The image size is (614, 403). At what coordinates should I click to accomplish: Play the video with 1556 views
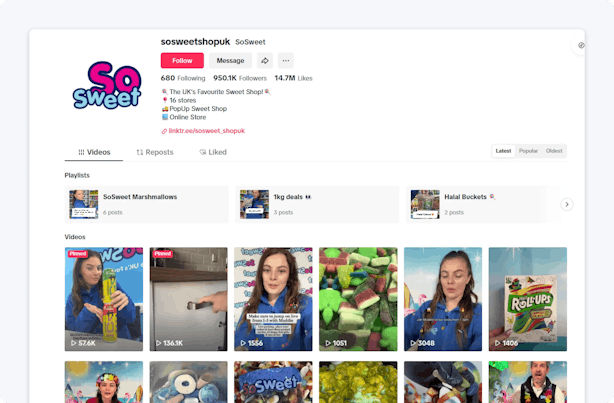click(x=273, y=299)
